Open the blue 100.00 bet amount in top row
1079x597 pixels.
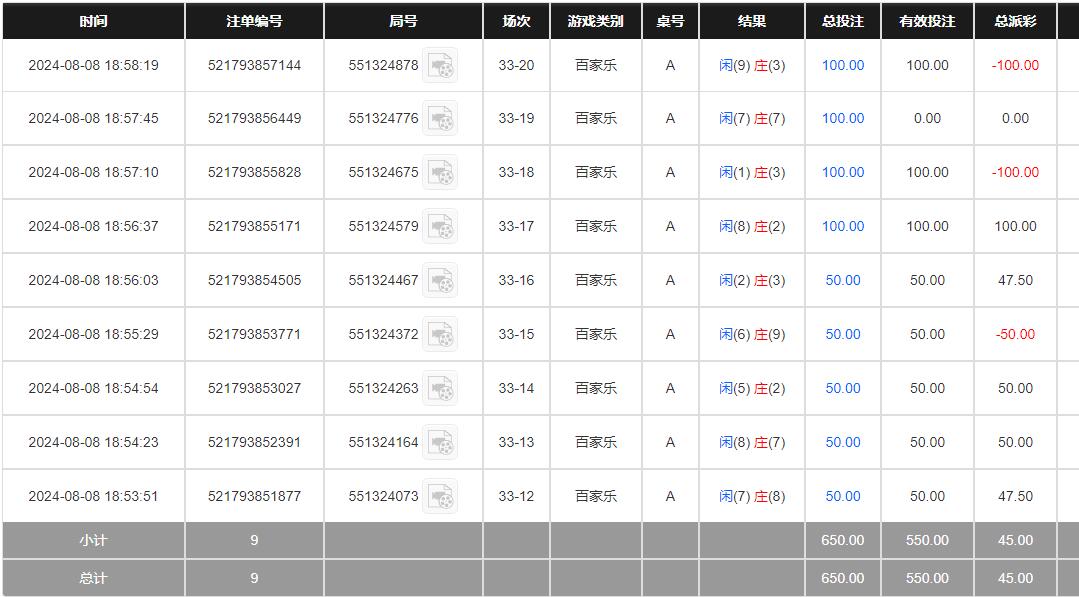pyautogui.click(x=842, y=65)
